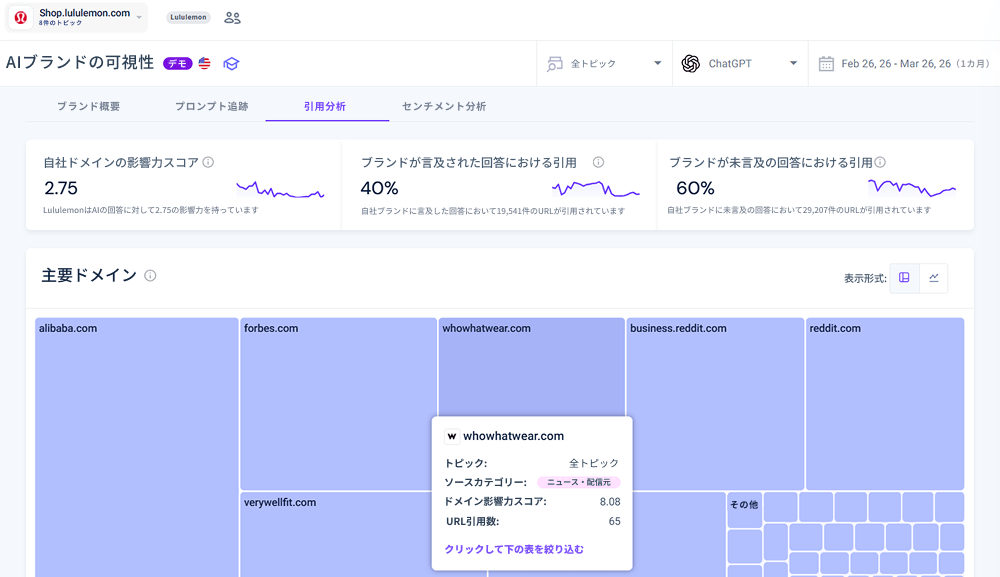Click the arrow beside ChatGPT
The height and width of the screenshot is (577, 1000).
tap(793, 63)
